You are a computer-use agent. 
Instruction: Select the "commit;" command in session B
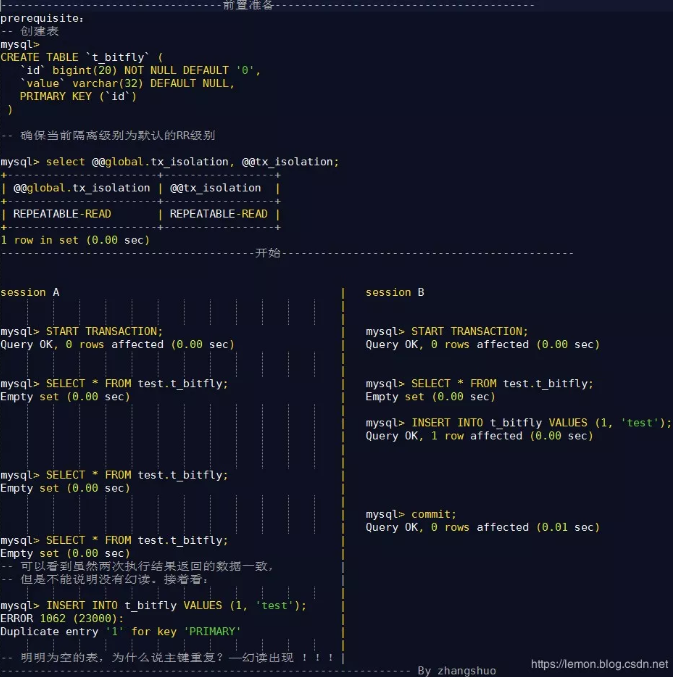pos(433,514)
